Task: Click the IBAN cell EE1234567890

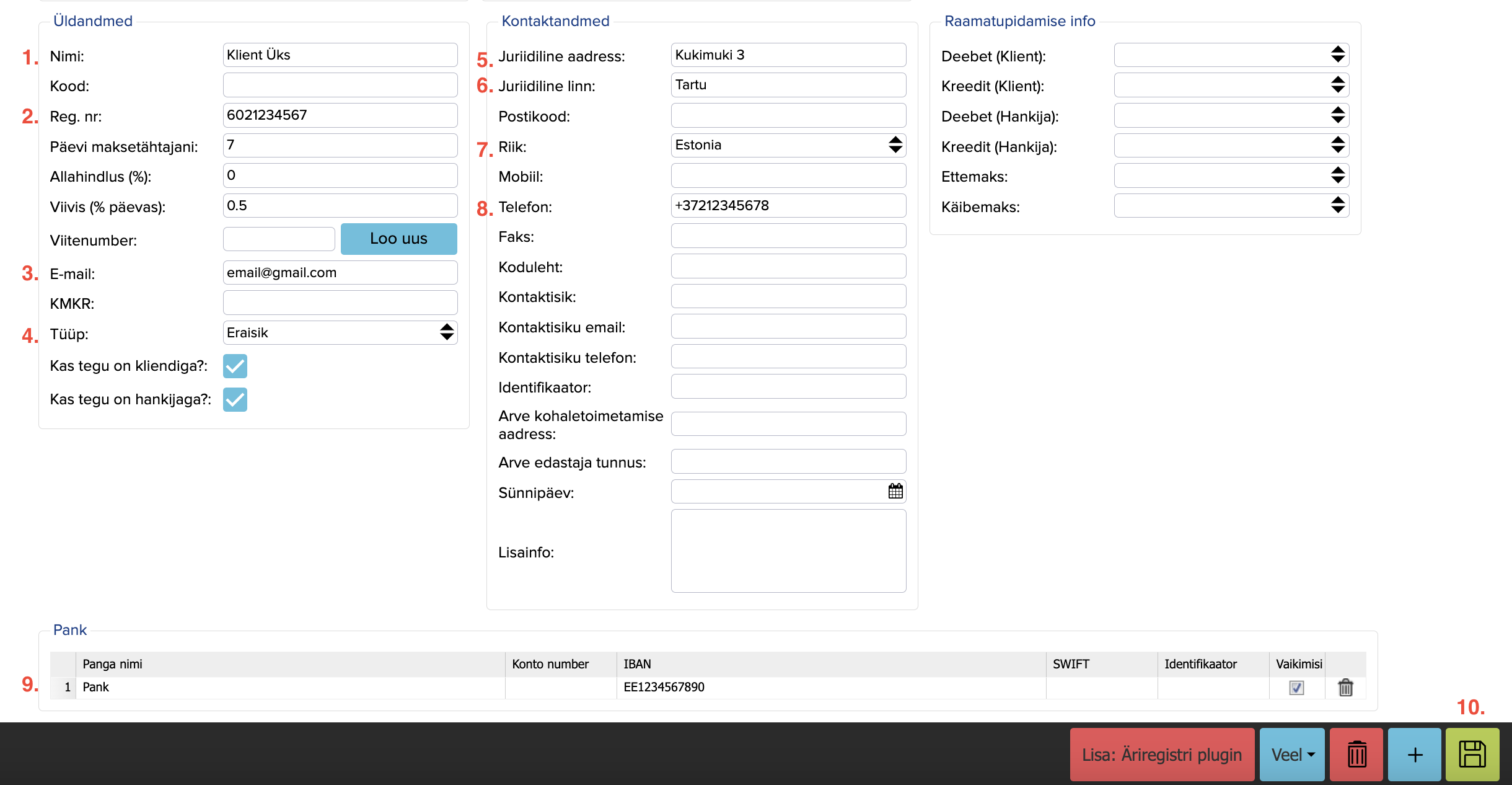Action: click(x=664, y=687)
